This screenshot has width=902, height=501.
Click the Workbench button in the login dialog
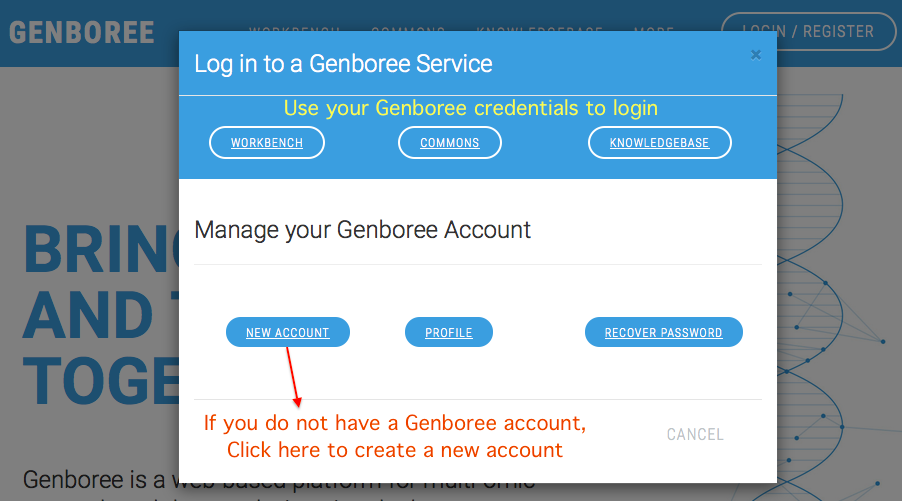[x=267, y=143]
